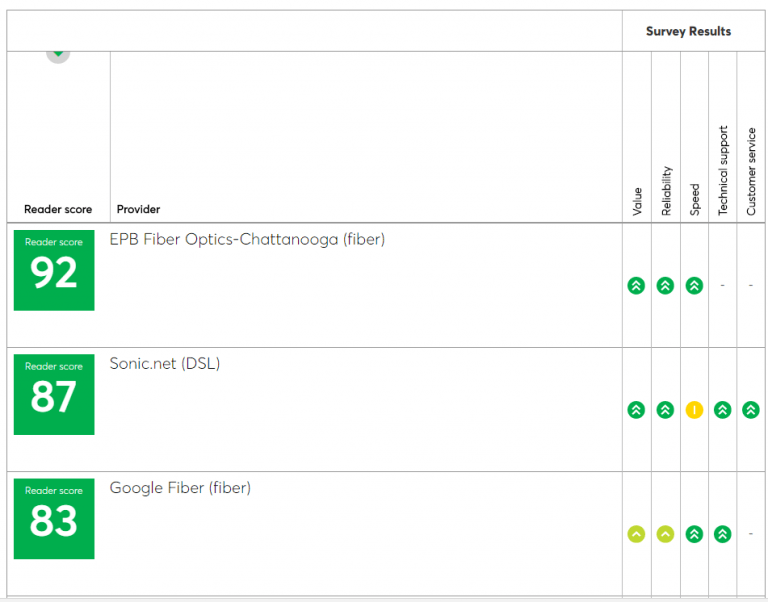Click Google Fiber Reliability rating icon
Screen dimensions: 768x602
point(665,534)
